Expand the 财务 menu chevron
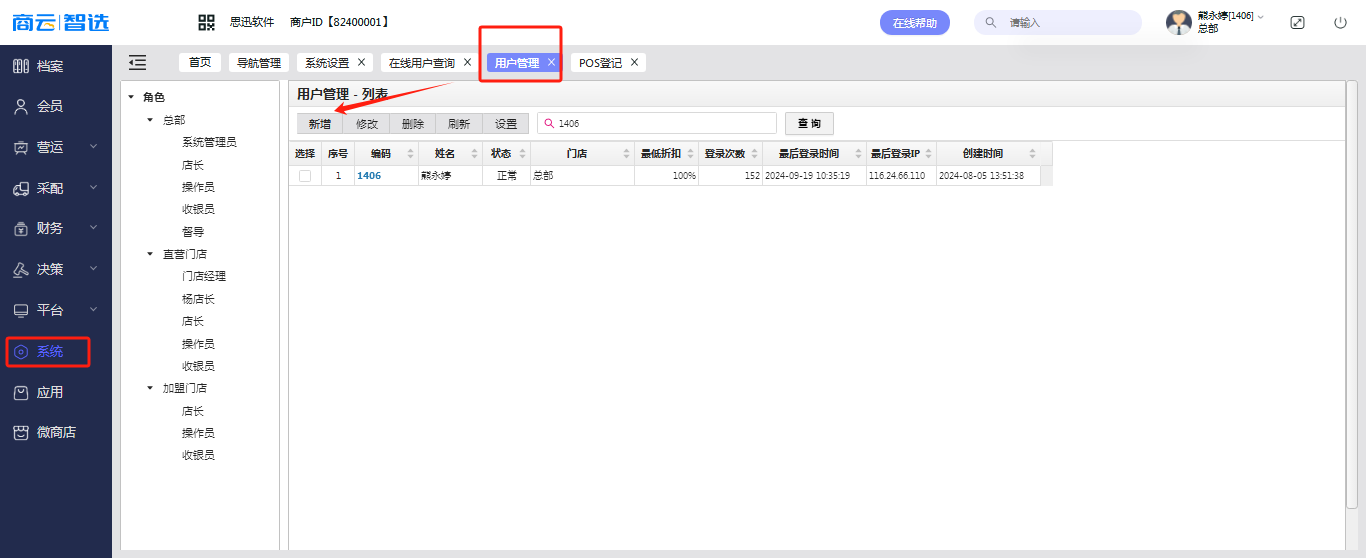The height and width of the screenshot is (558, 1366). (94, 228)
